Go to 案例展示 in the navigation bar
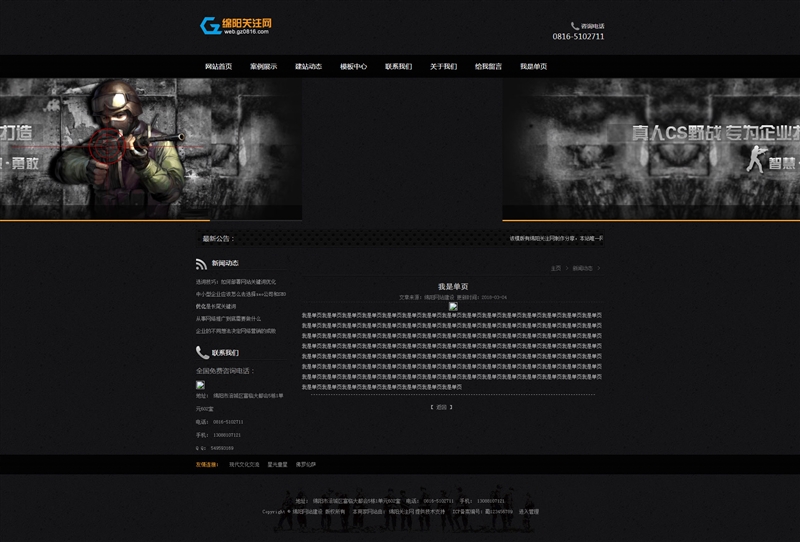Image resolution: width=800 pixels, height=542 pixels. coord(263,67)
